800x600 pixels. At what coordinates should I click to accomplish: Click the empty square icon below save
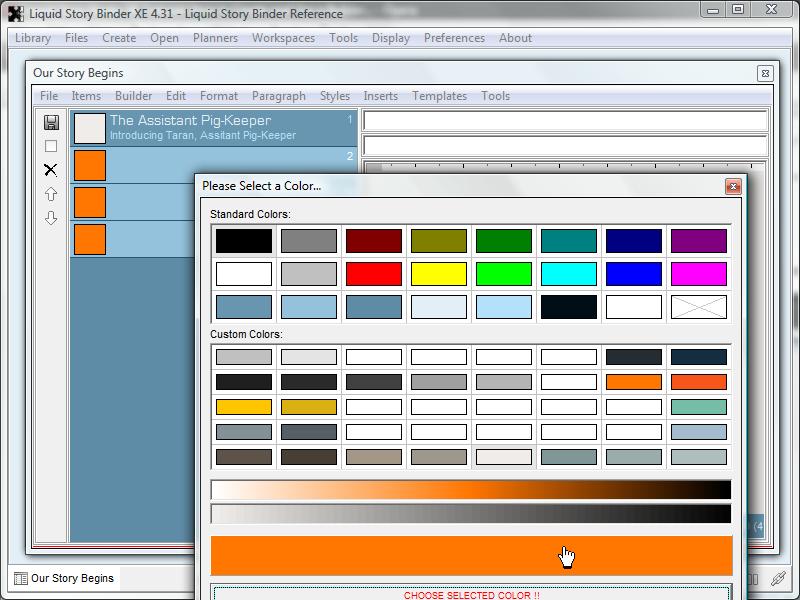pos(51,146)
